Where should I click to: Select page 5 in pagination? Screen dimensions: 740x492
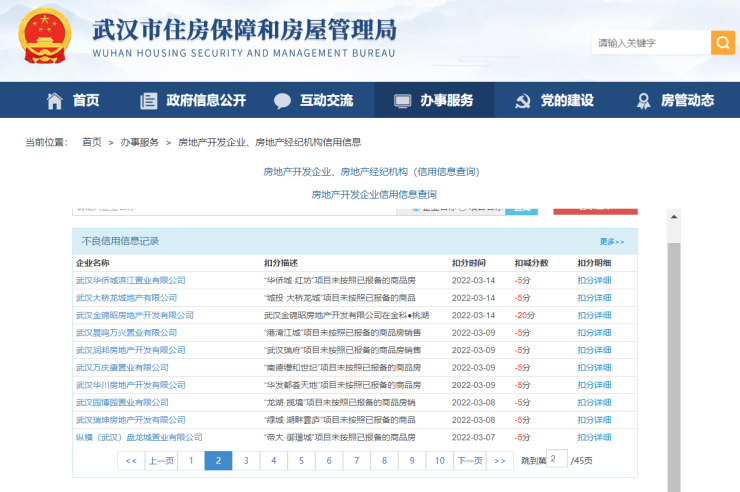click(x=301, y=461)
